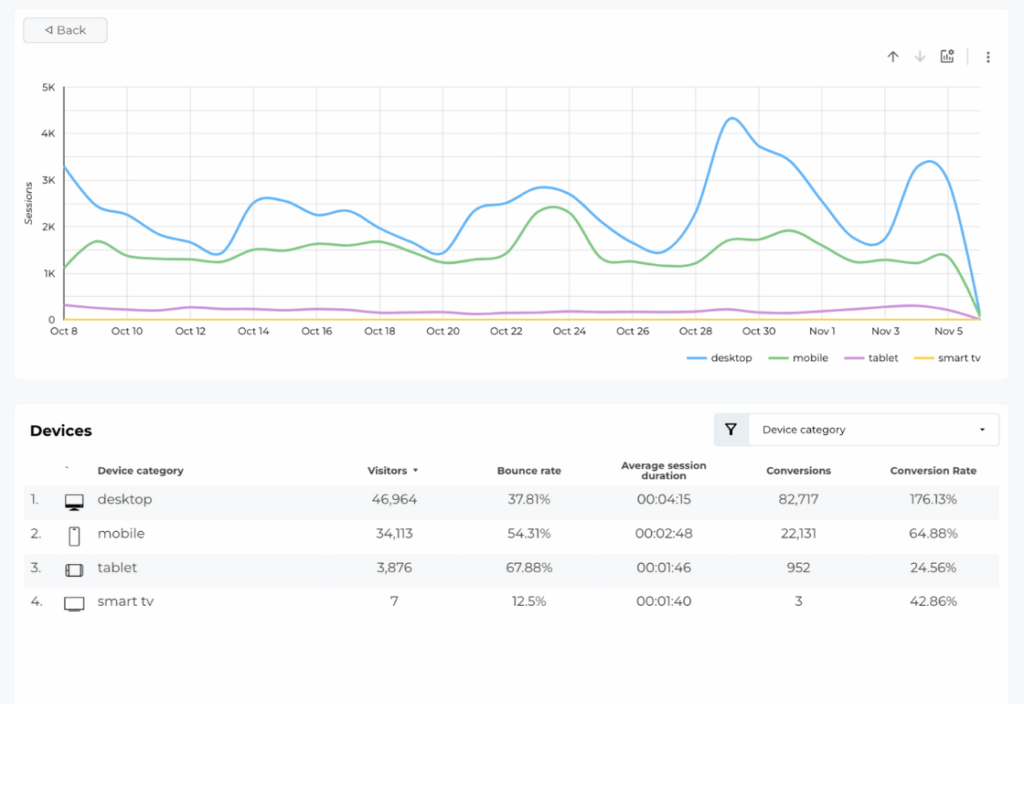The height and width of the screenshot is (786, 1024).
Task: Click the Back button
Action: [x=64, y=30]
